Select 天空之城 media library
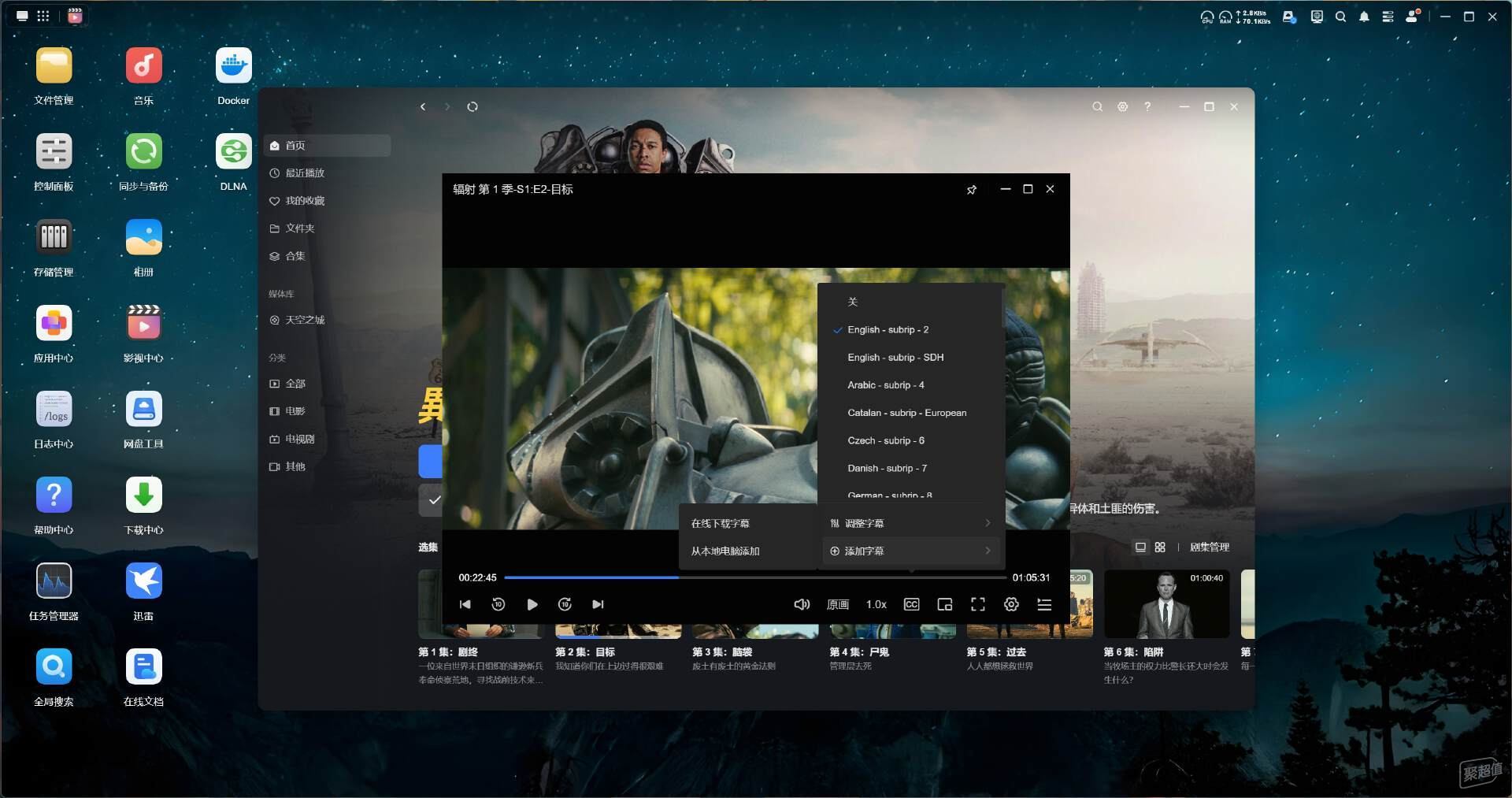 click(x=327, y=320)
